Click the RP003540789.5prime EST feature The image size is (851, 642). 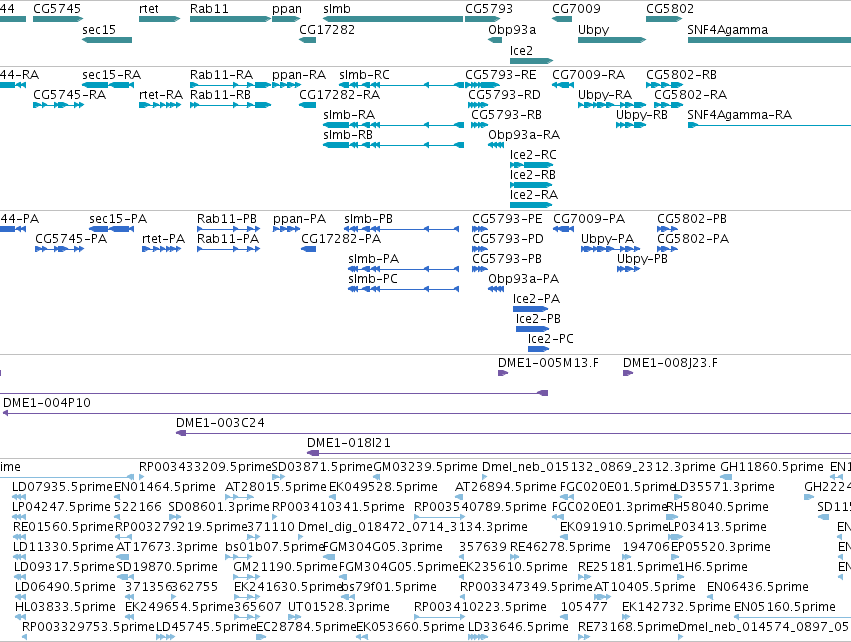[439, 517]
